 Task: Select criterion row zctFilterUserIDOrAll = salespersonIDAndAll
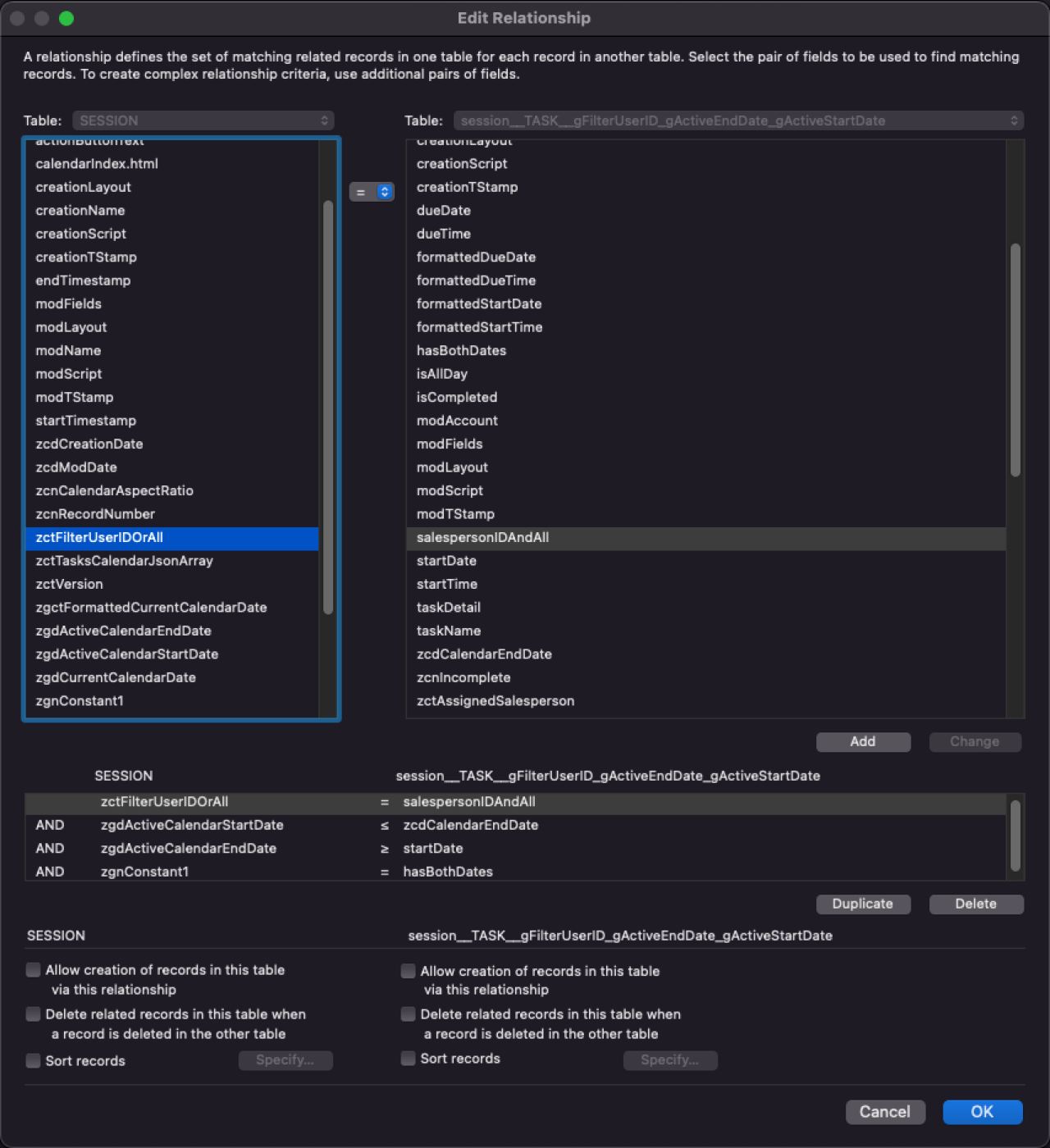point(516,802)
